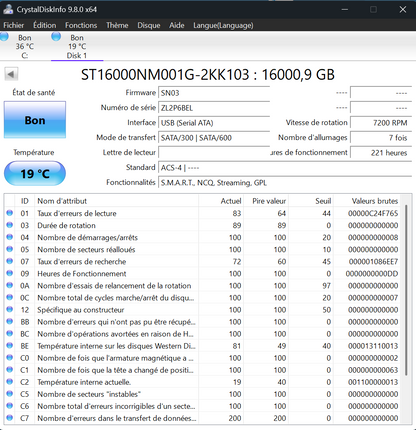Click raw value 000001086EE7
Viewport: 416px width, 430px height.
(373, 262)
